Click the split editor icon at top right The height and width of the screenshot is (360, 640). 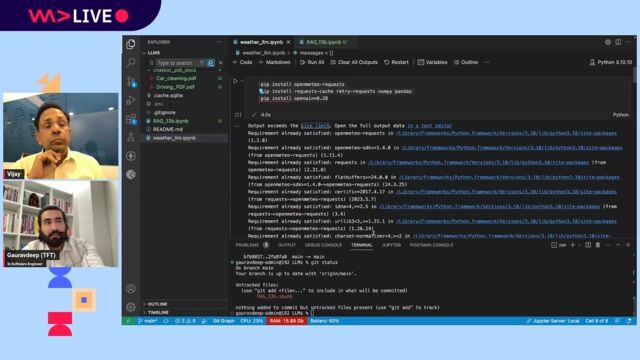618,42
